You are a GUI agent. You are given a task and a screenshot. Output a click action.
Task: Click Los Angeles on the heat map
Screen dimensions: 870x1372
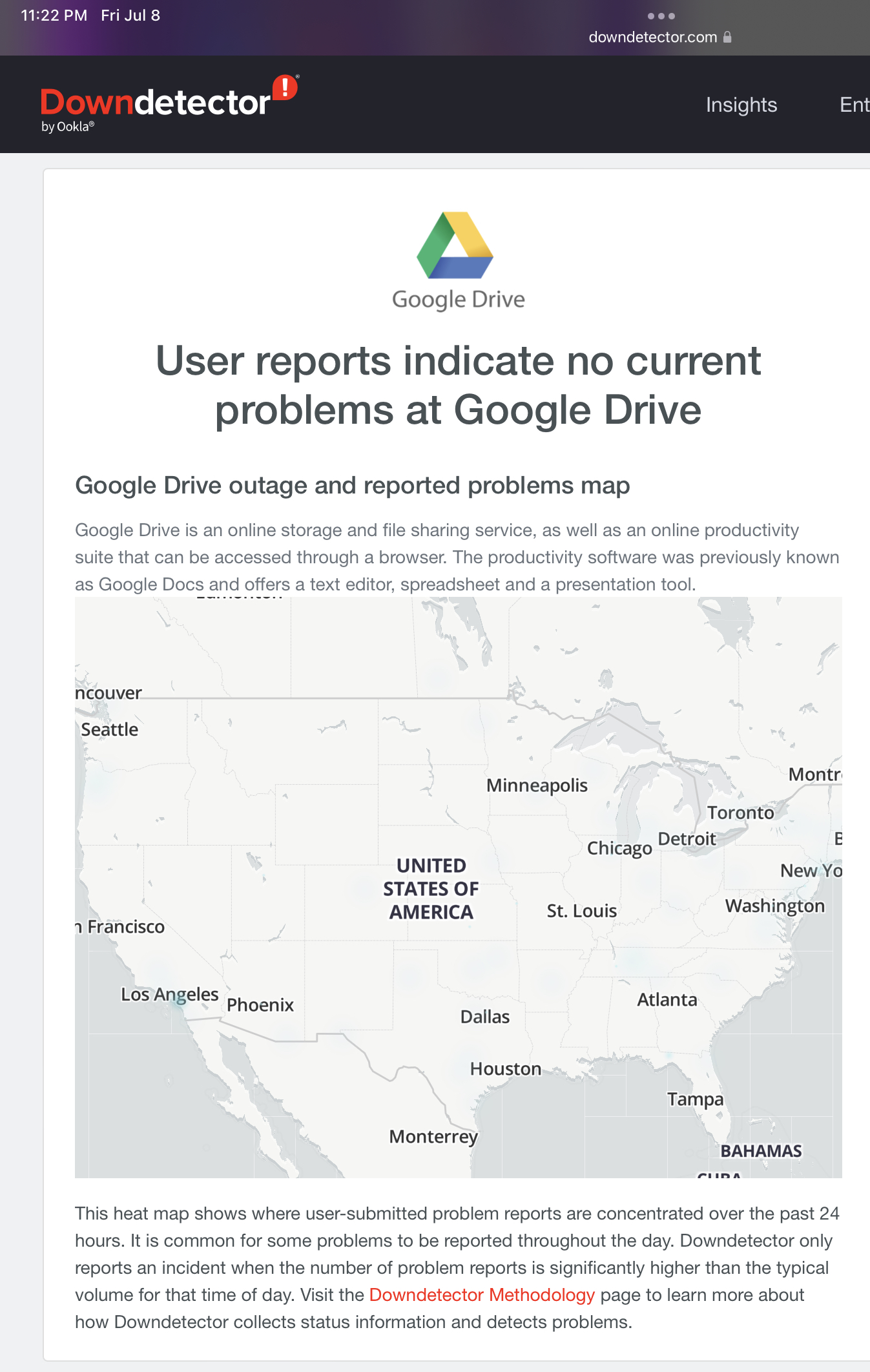tap(170, 995)
